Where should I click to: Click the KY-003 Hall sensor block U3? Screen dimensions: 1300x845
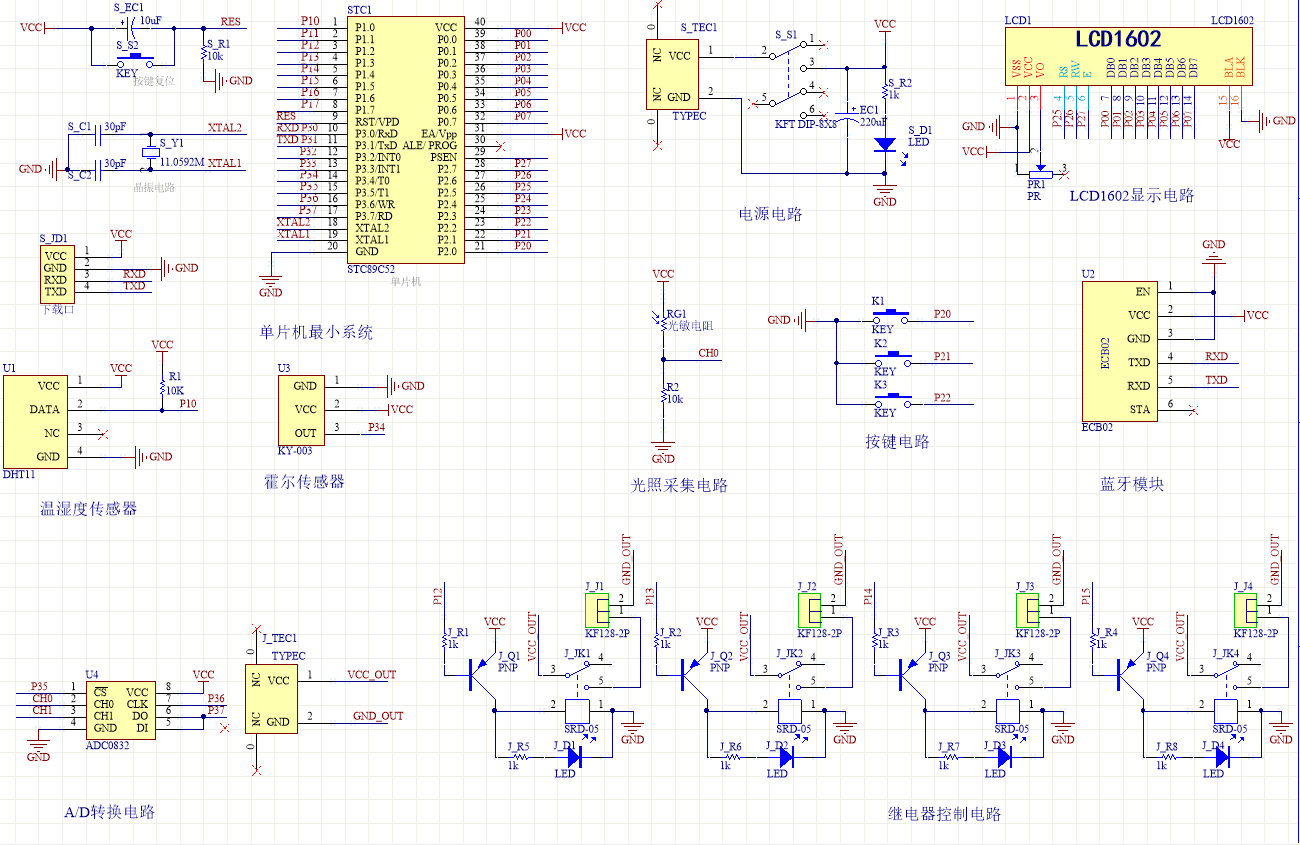click(304, 409)
